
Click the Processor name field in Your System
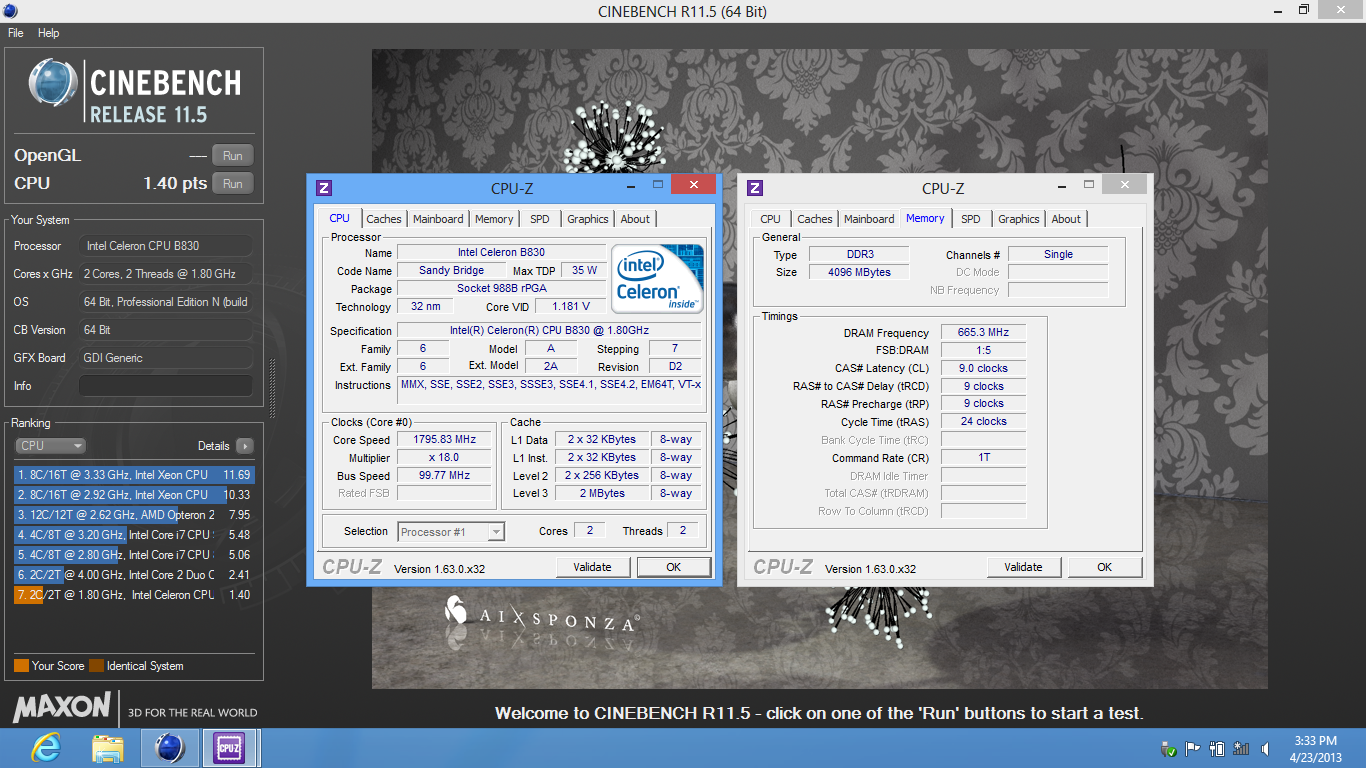click(166, 246)
